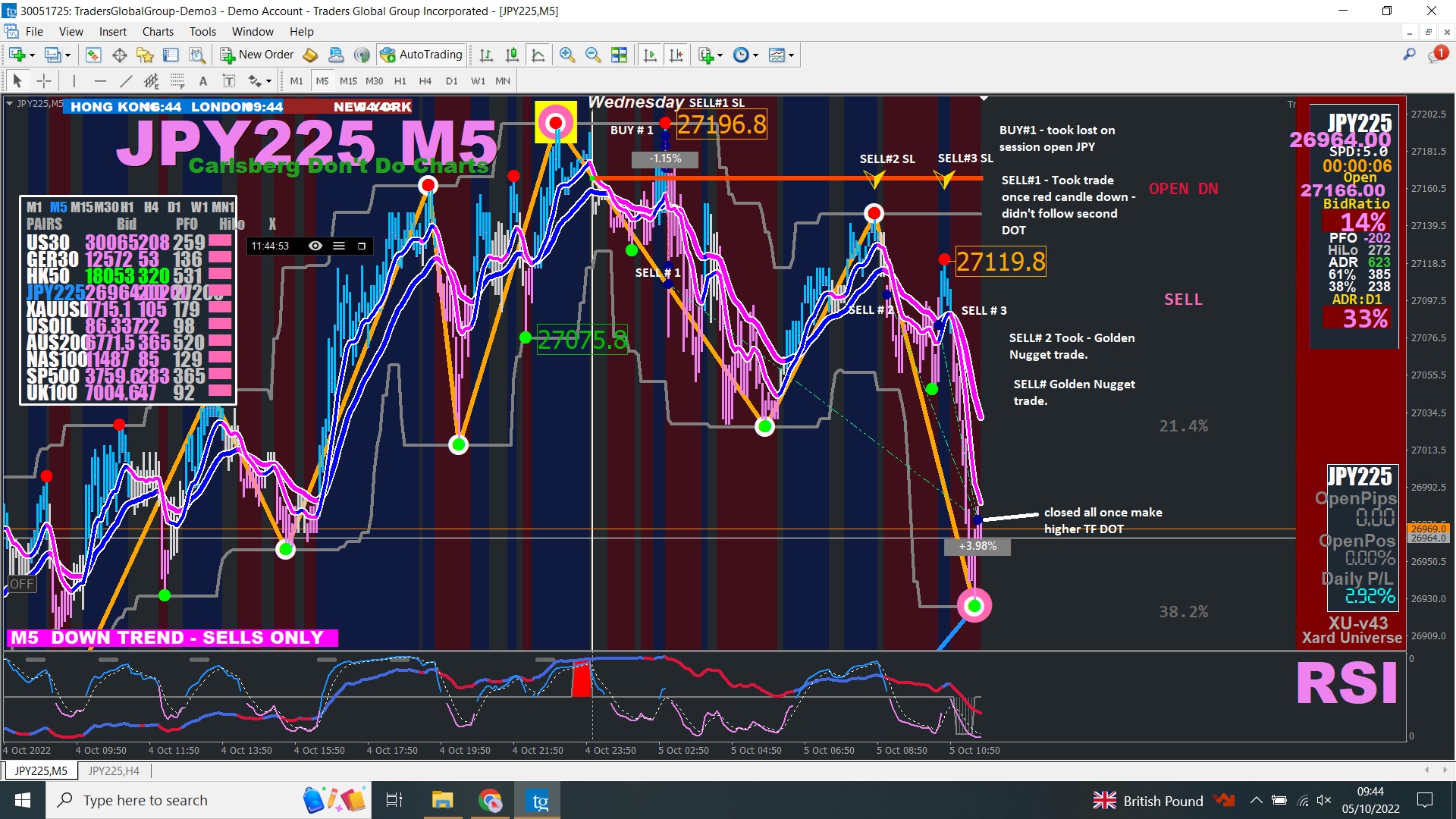Draw a trendline with the line tool
The width and height of the screenshot is (1456, 819).
coord(126,81)
